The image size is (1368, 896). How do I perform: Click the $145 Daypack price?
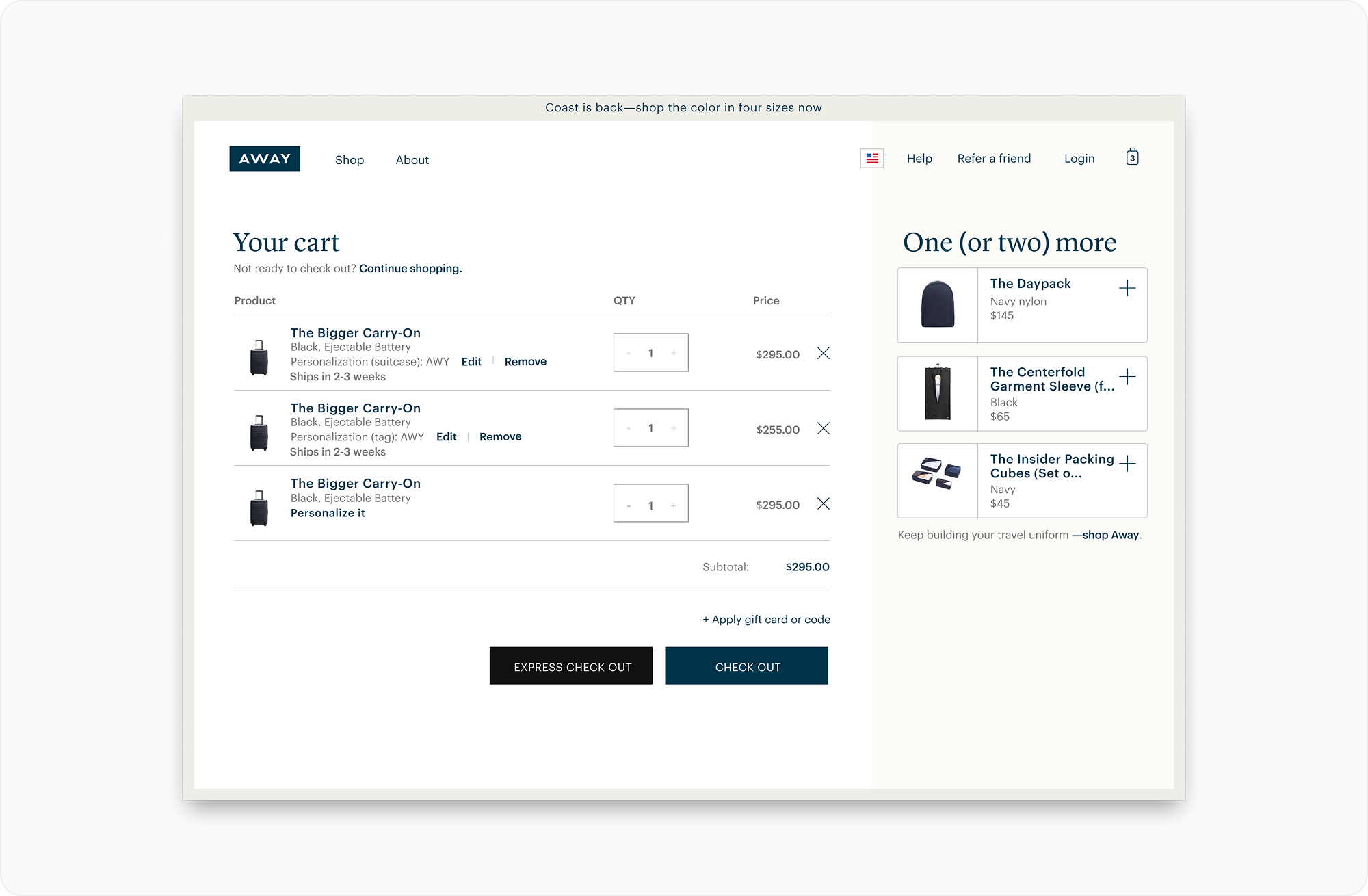1002,315
